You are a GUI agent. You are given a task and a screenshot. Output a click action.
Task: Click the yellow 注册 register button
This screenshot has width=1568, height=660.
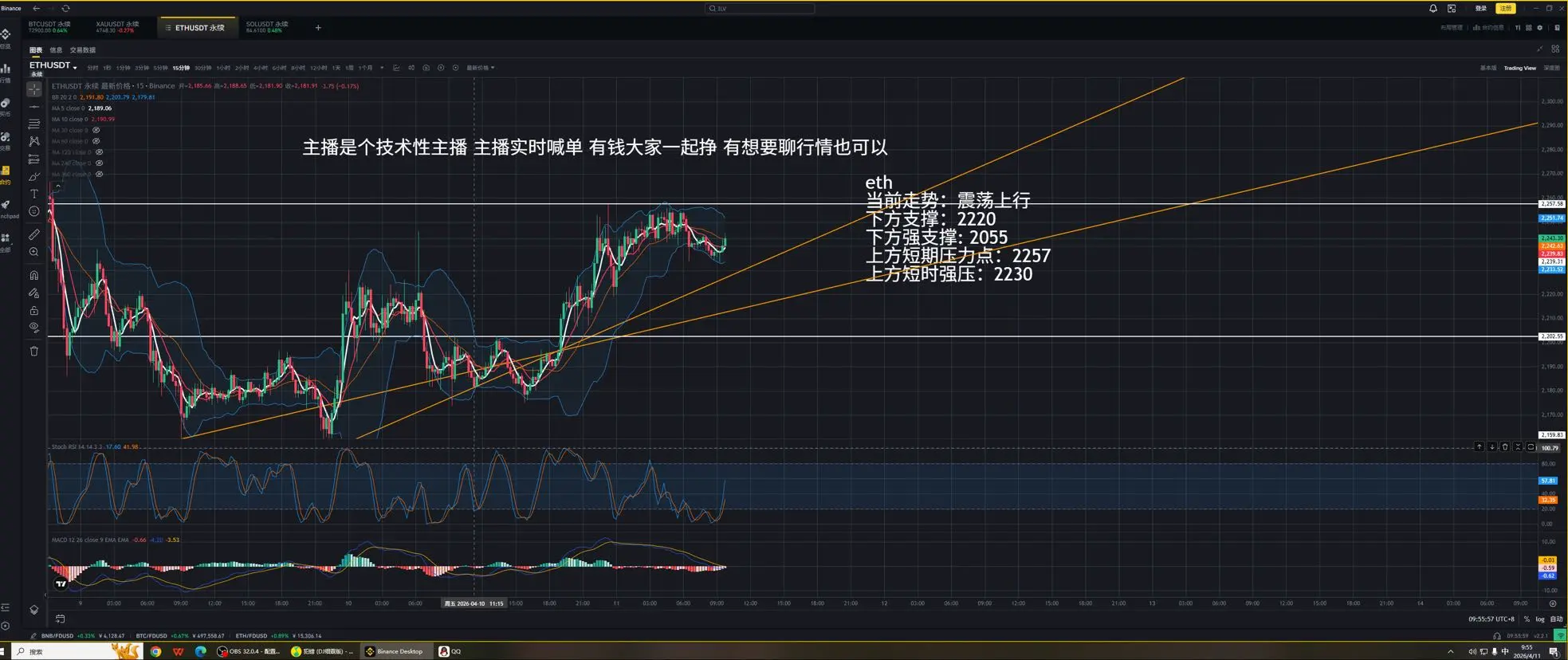coord(1506,8)
